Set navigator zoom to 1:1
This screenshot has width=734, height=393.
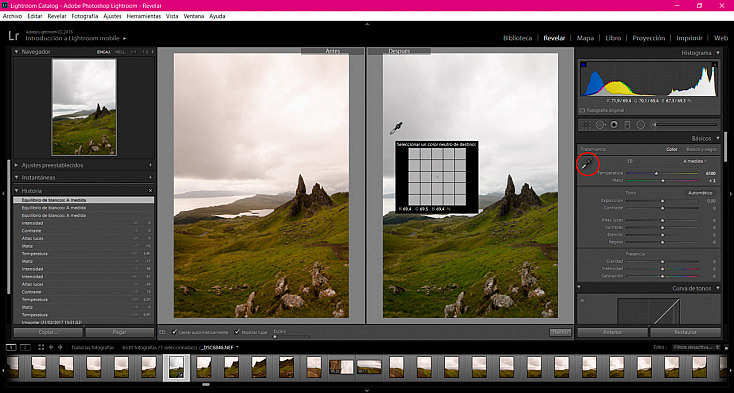point(133,52)
